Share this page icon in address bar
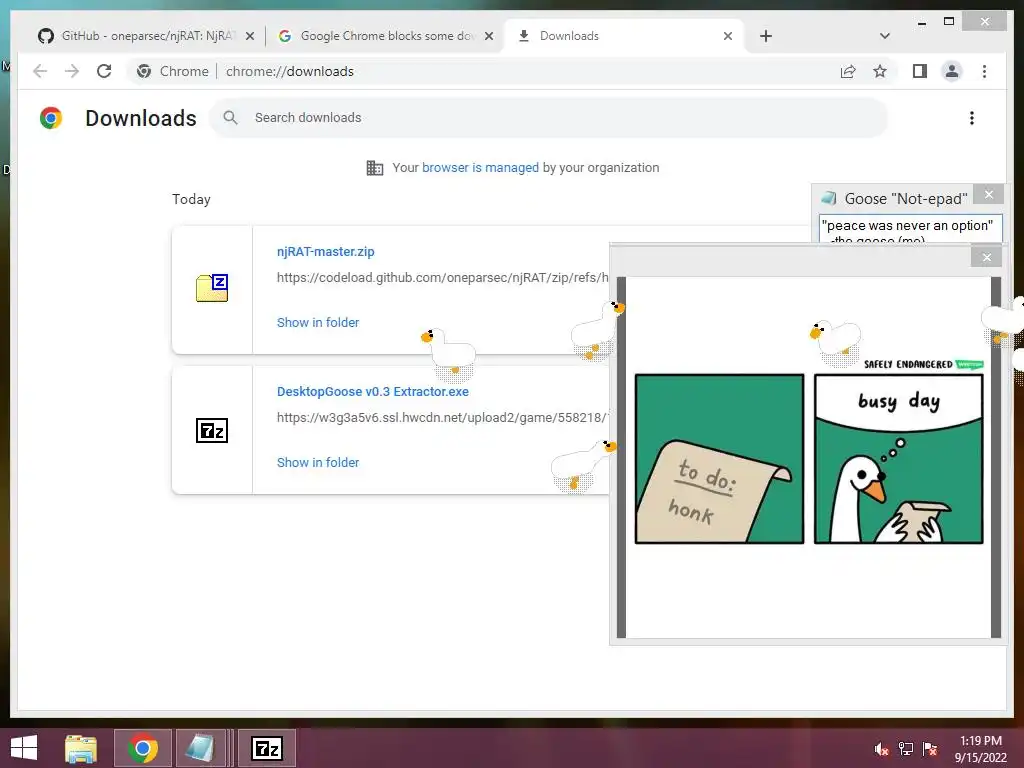1024x768 pixels. click(x=848, y=71)
